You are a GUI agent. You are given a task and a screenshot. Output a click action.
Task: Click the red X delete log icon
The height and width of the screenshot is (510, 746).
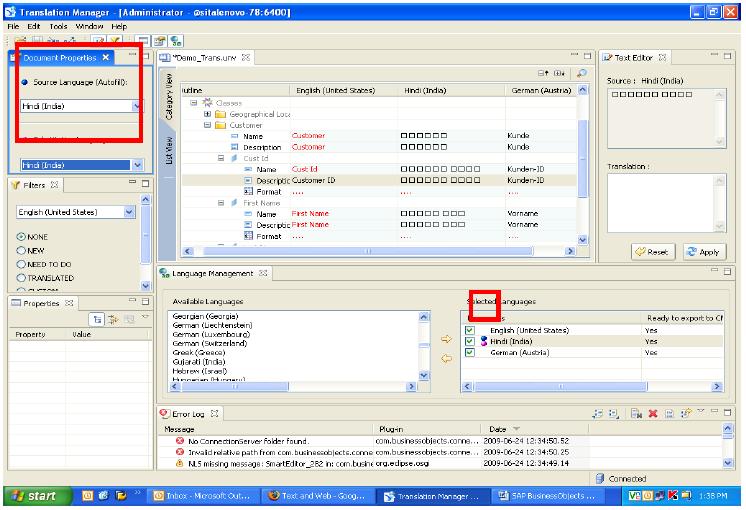pyautogui.click(x=653, y=413)
